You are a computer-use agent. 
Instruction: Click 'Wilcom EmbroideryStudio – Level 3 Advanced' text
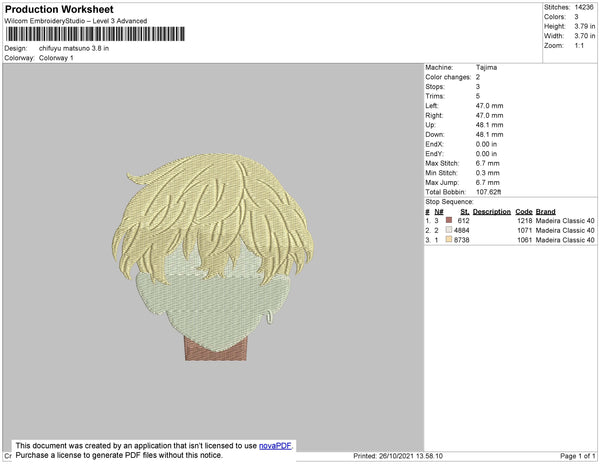(x=76, y=21)
